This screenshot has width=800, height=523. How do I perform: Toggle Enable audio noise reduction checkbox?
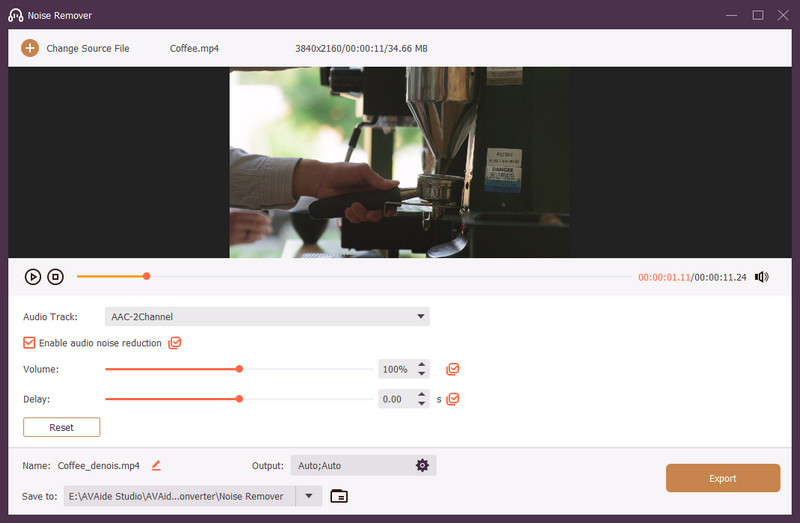29,343
